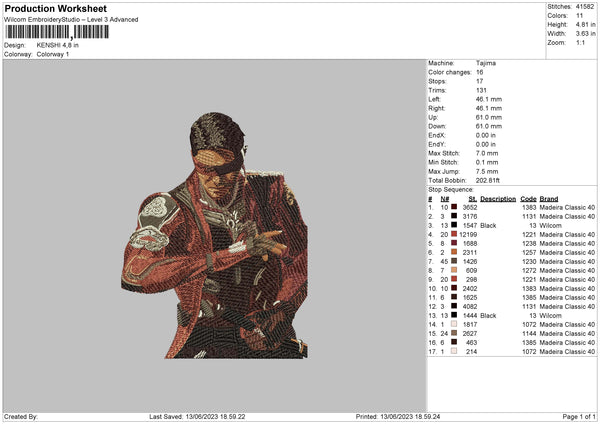Click the Created By footer label

click(21, 417)
